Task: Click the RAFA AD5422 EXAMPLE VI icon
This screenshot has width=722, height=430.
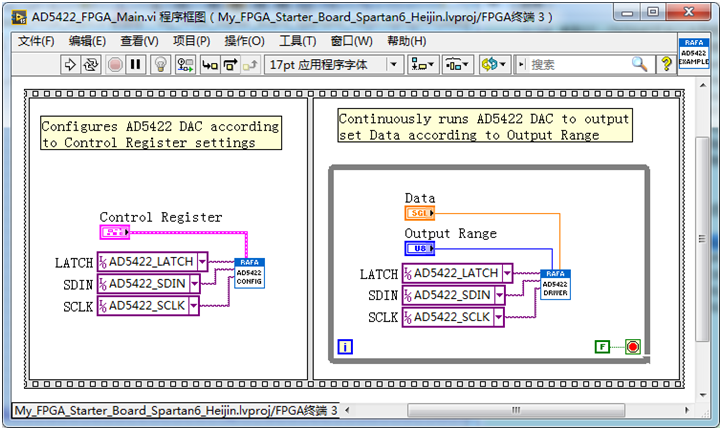Action: click(x=693, y=53)
